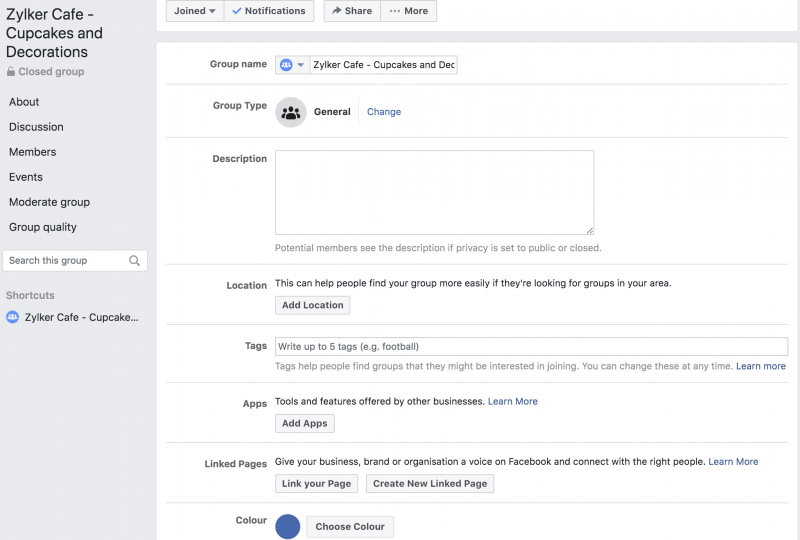
Task: Open the More options menu
Action: [x=408, y=11]
